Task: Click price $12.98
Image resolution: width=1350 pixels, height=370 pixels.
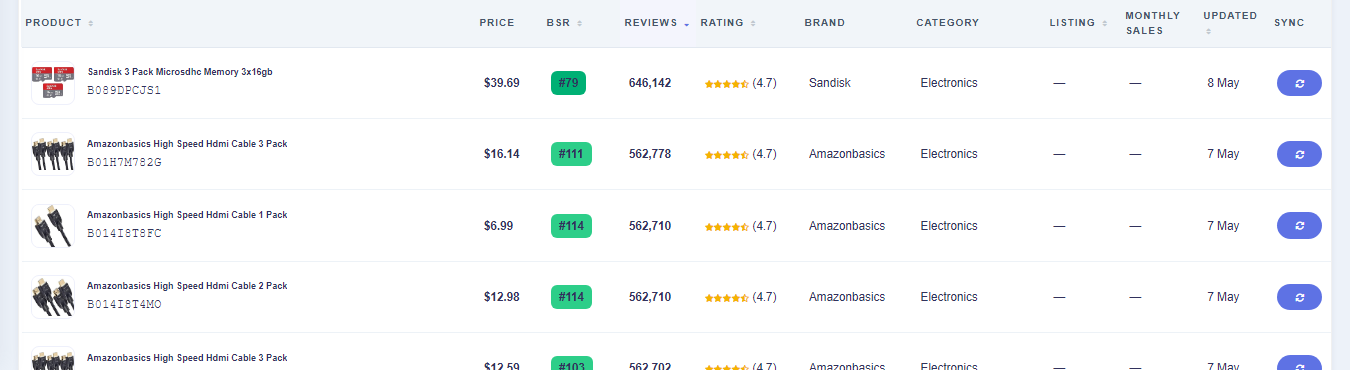Action: (501, 297)
